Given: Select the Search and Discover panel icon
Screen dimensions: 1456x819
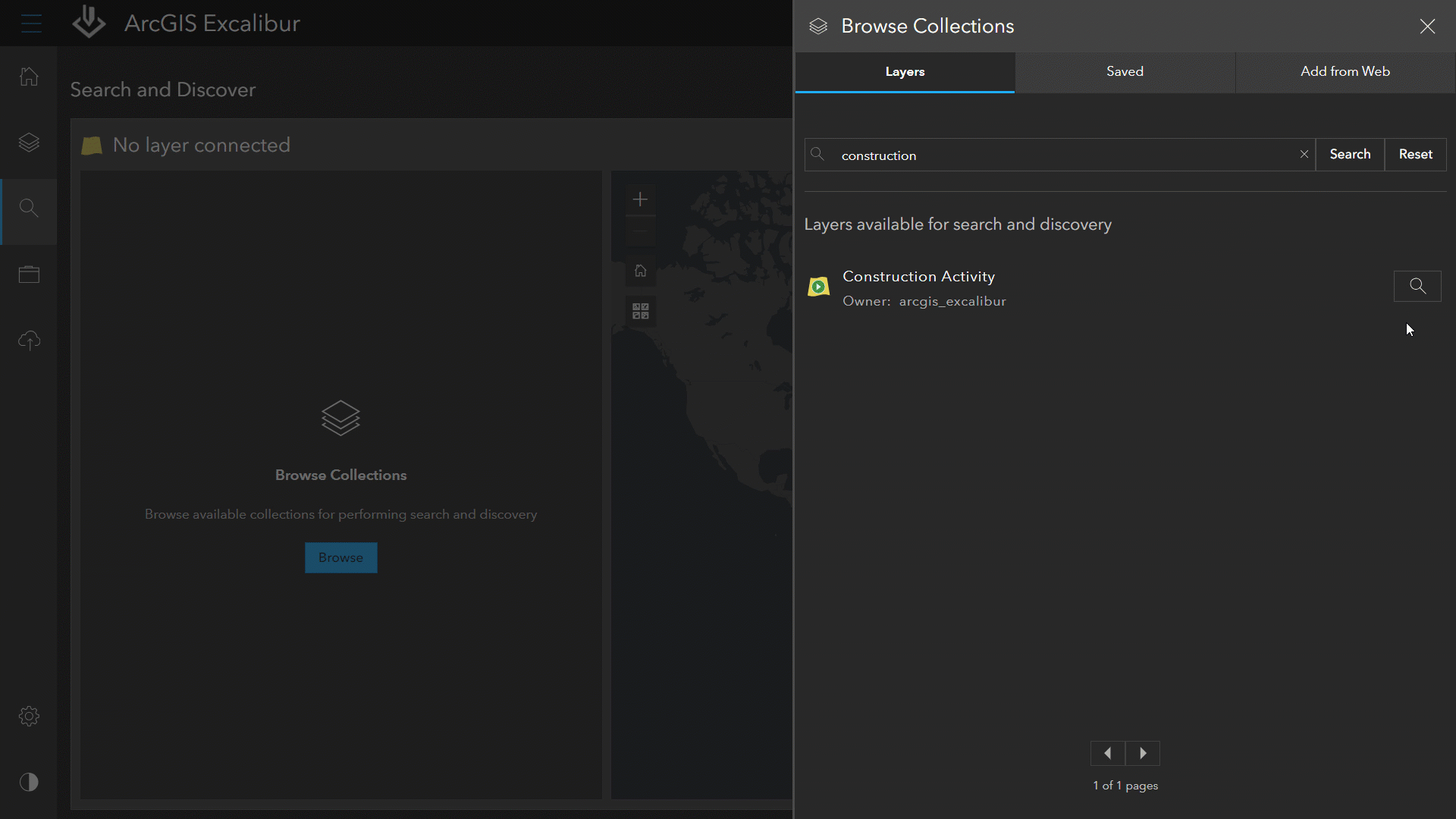Looking at the screenshot, I should (x=28, y=208).
